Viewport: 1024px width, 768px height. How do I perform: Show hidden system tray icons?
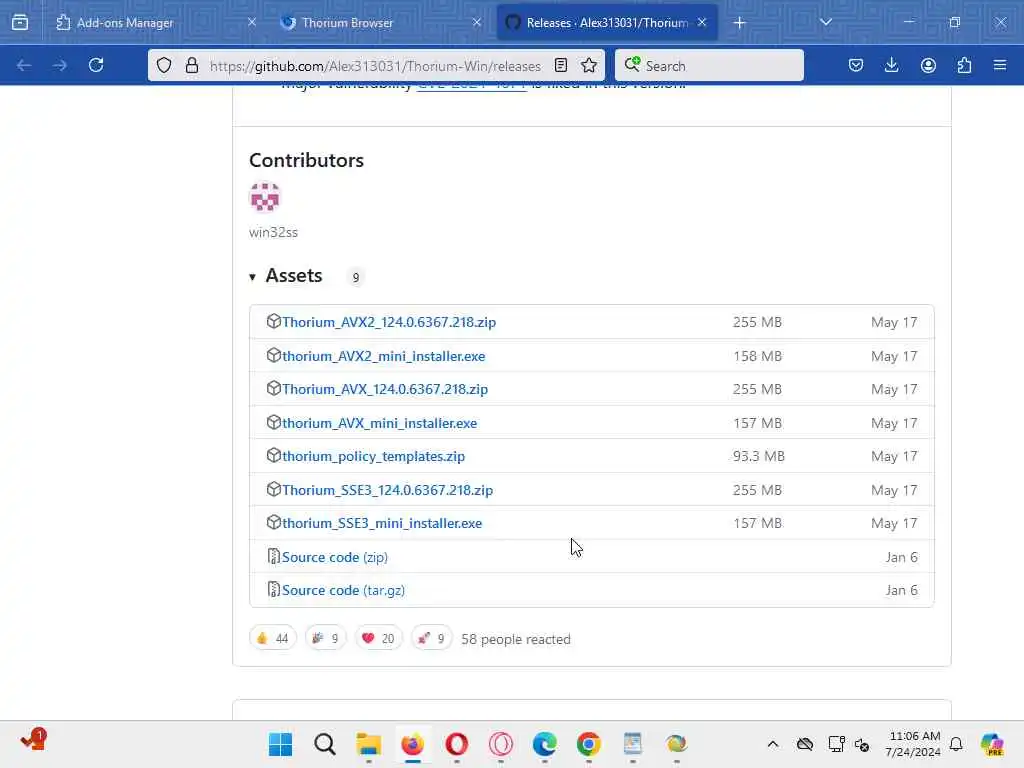tap(773, 744)
